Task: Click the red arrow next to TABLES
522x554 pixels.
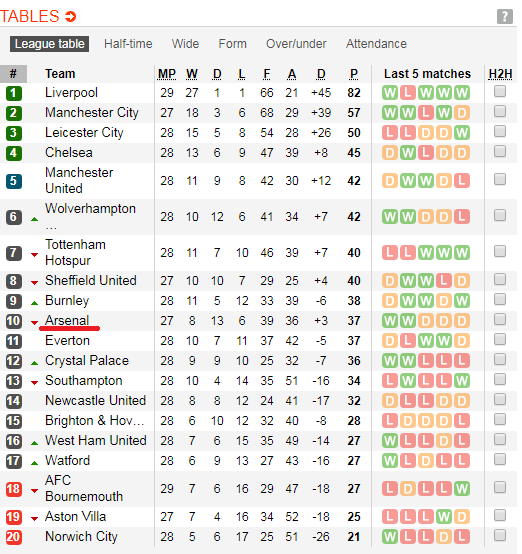Action: pyautogui.click(x=71, y=16)
